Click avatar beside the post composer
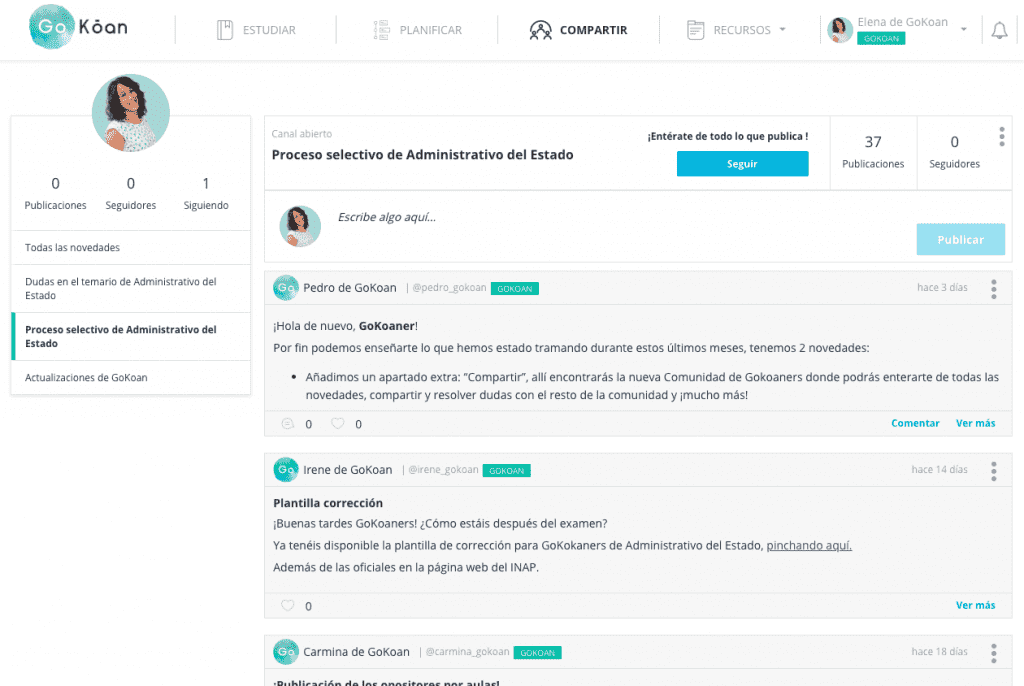1024x686 pixels. (x=300, y=227)
